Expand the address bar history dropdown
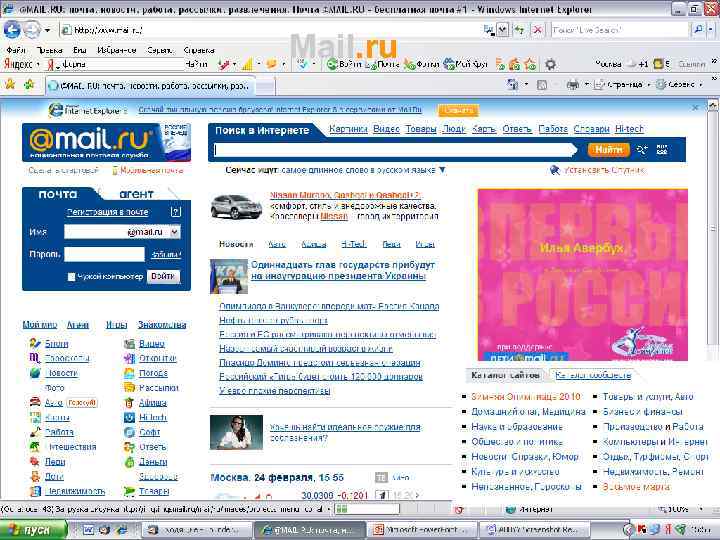The image size is (720, 540). pos(503,30)
